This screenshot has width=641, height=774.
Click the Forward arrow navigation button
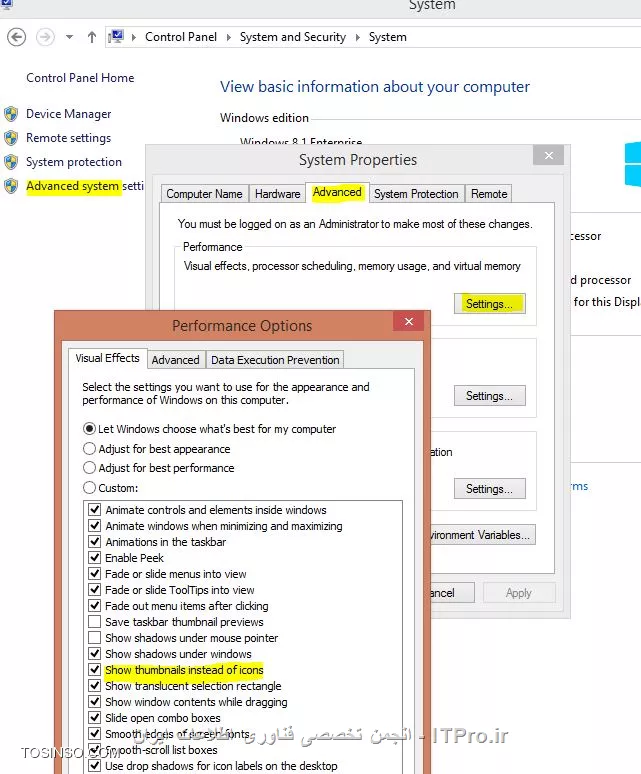tap(45, 37)
